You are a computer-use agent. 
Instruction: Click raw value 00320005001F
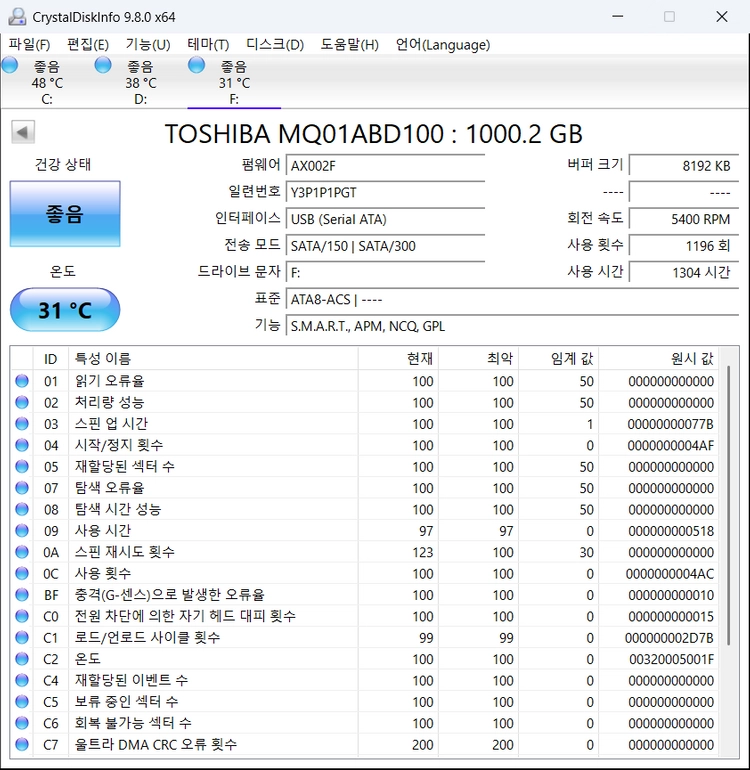click(671, 659)
